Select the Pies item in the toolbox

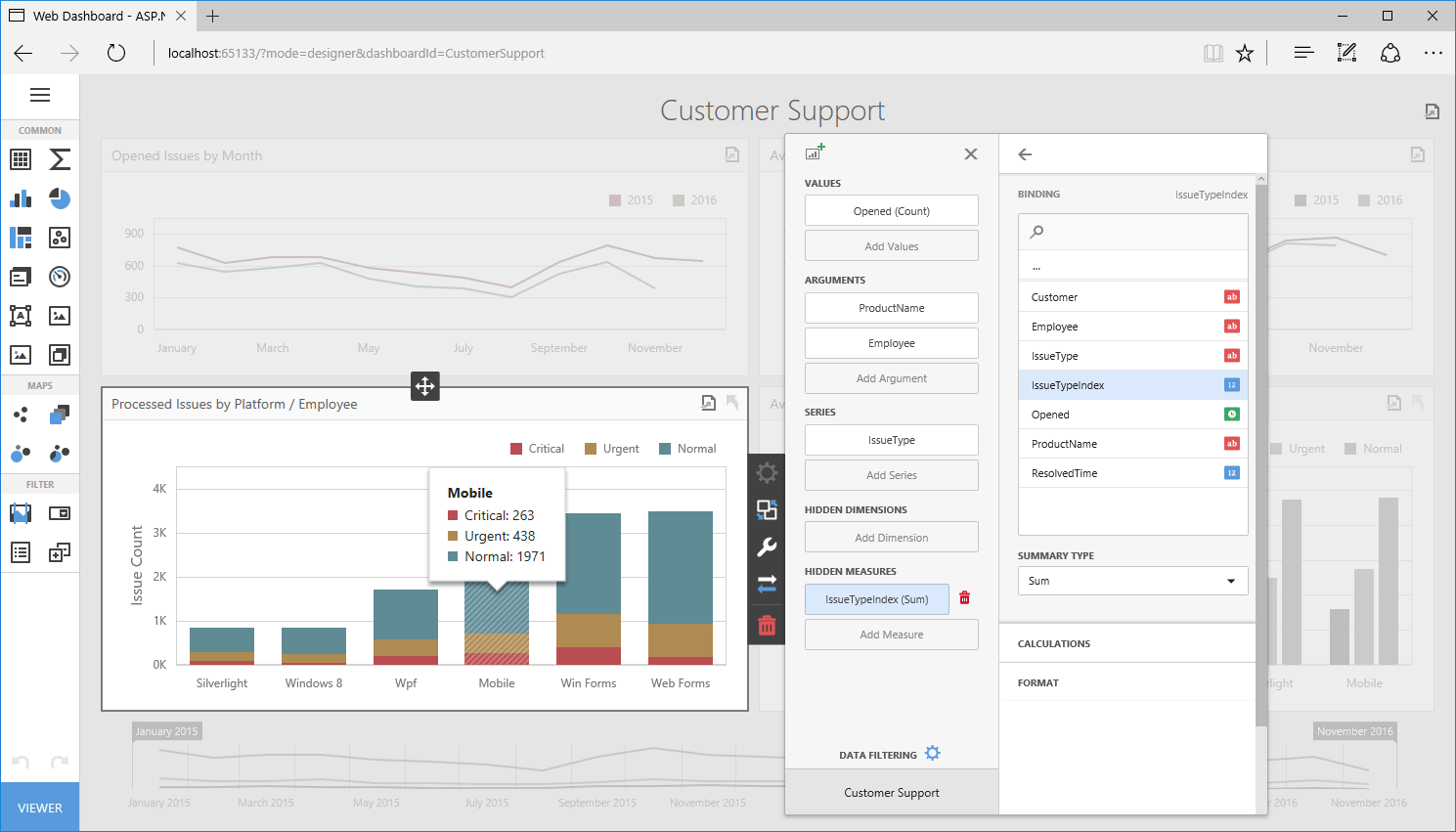[x=60, y=198]
